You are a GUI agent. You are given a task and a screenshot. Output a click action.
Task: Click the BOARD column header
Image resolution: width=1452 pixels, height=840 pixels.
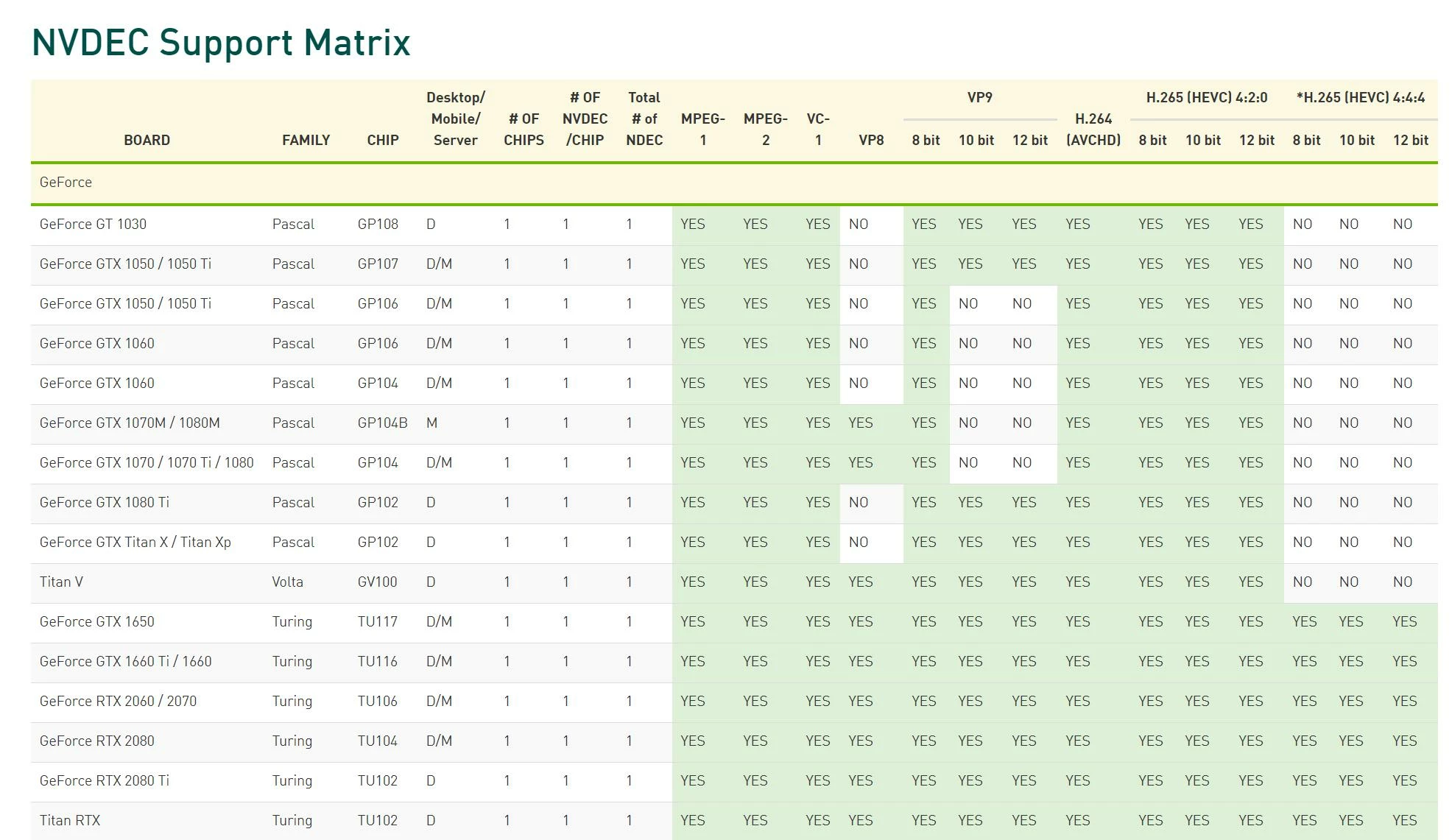click(147, 140)
